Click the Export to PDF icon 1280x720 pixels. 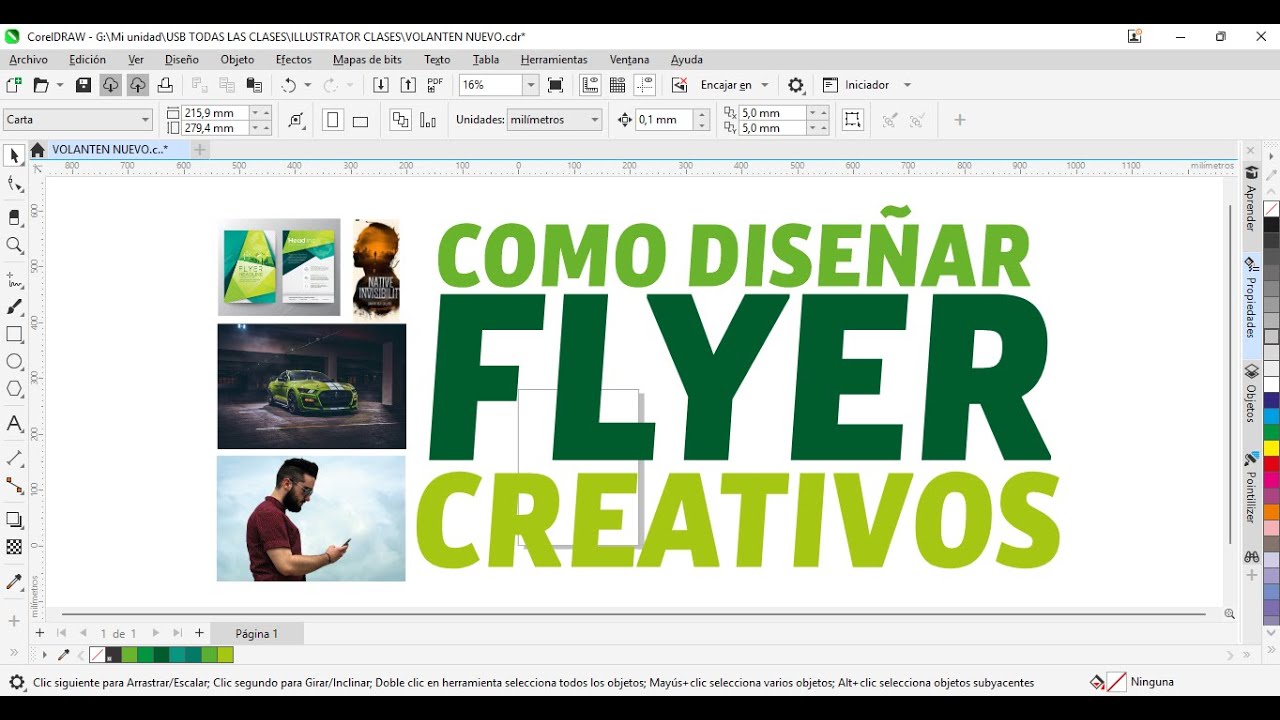pos(435,86)
